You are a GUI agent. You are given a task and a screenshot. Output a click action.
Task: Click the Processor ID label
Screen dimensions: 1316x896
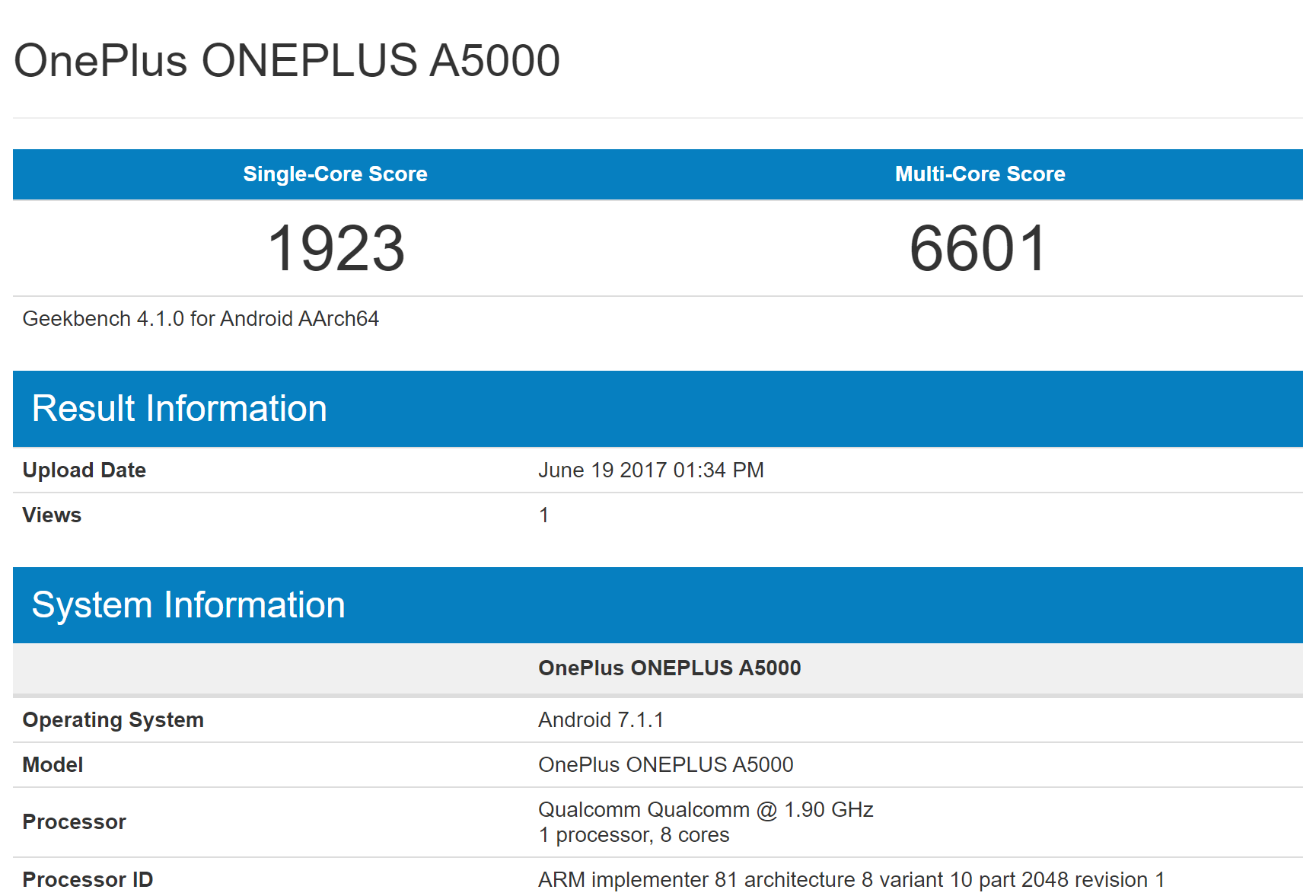click(x=88, y=880)
